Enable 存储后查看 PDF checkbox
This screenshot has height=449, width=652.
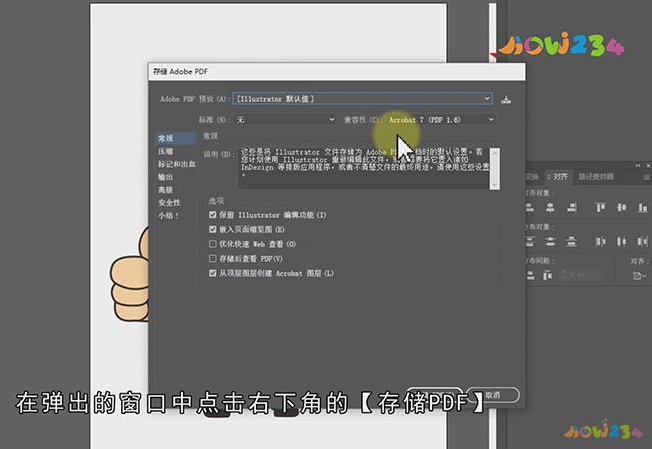coord(212,259)
